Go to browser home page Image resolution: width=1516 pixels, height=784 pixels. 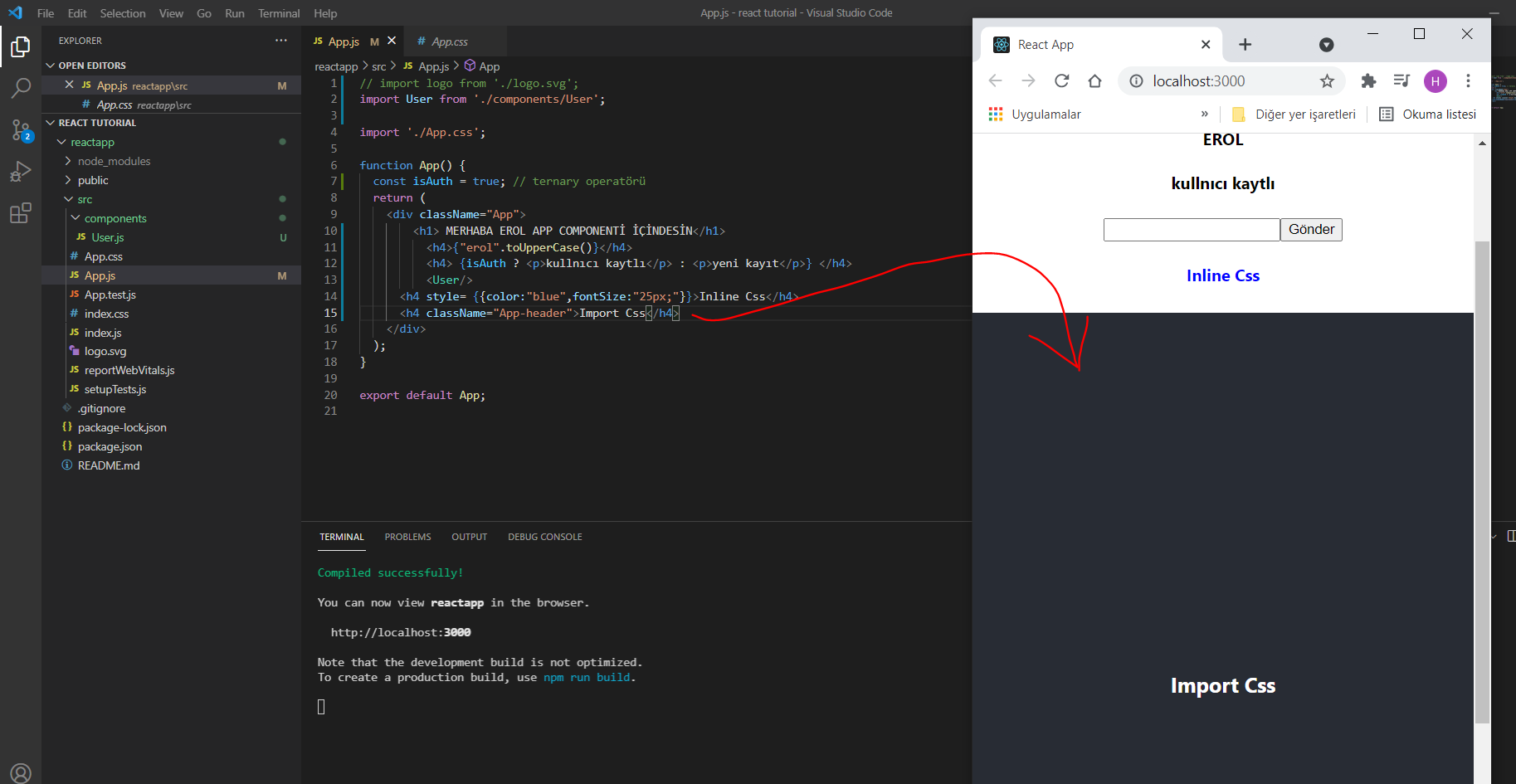click(1094, 80)
